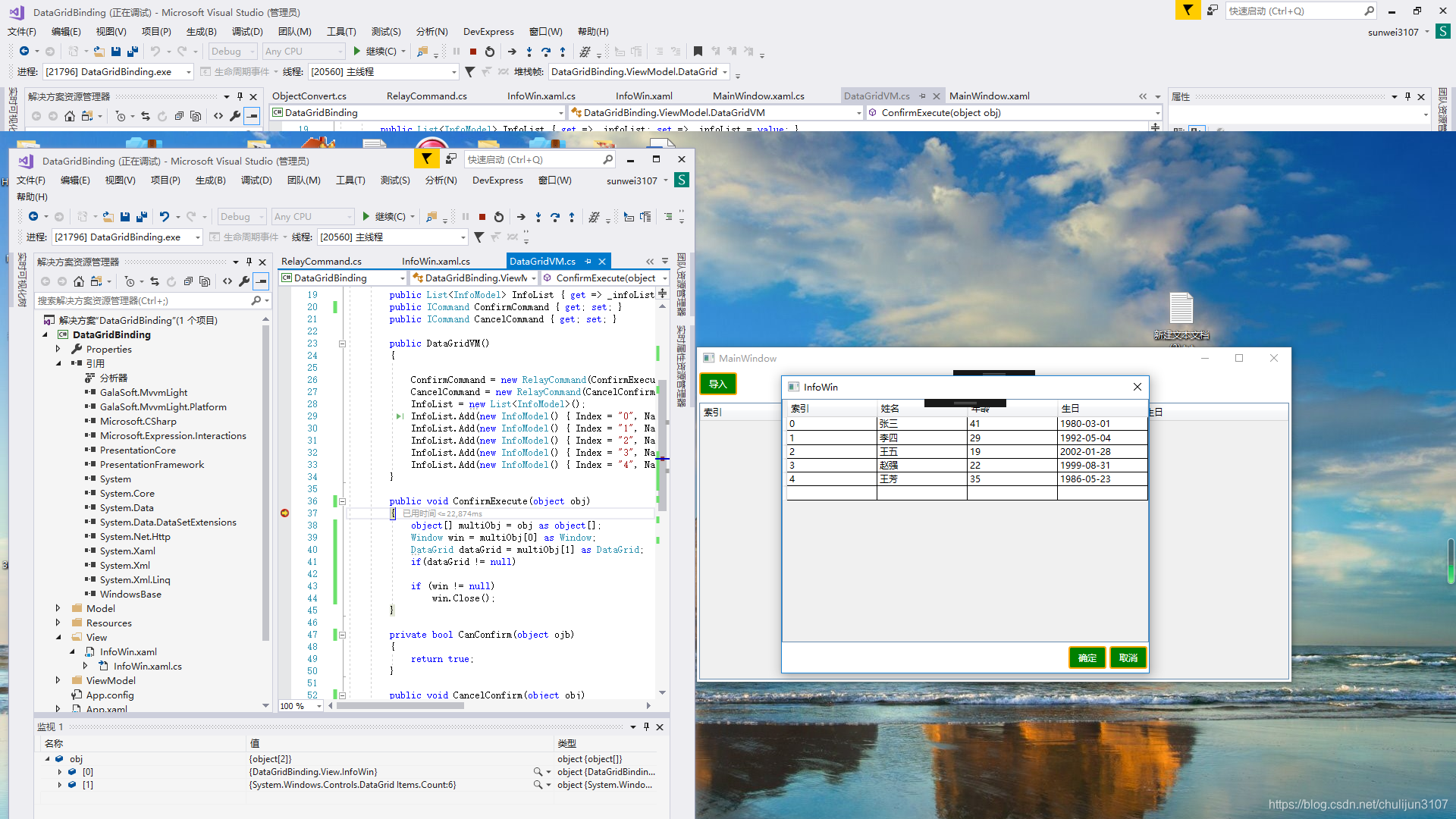Click the green 导入 button in MainWindow
1456x819 pixels.
tap(717, 384)
